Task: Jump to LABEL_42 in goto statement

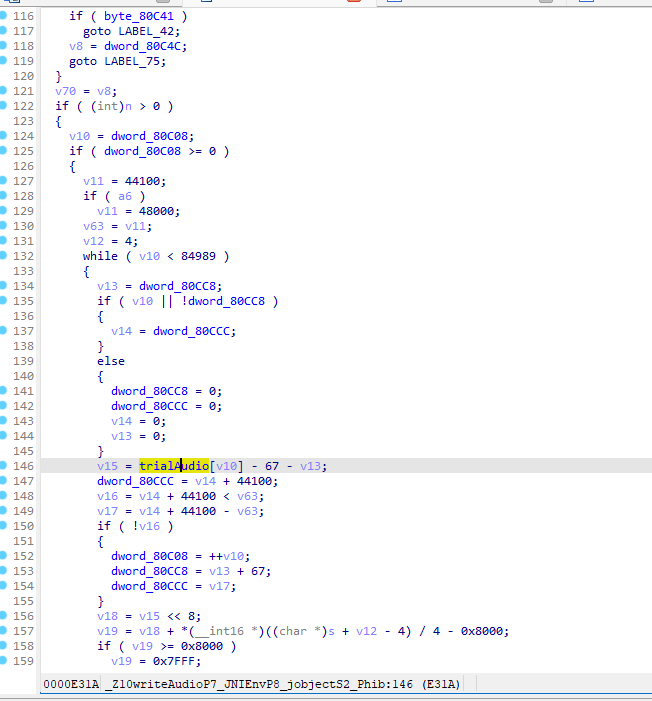Action: 148,31
